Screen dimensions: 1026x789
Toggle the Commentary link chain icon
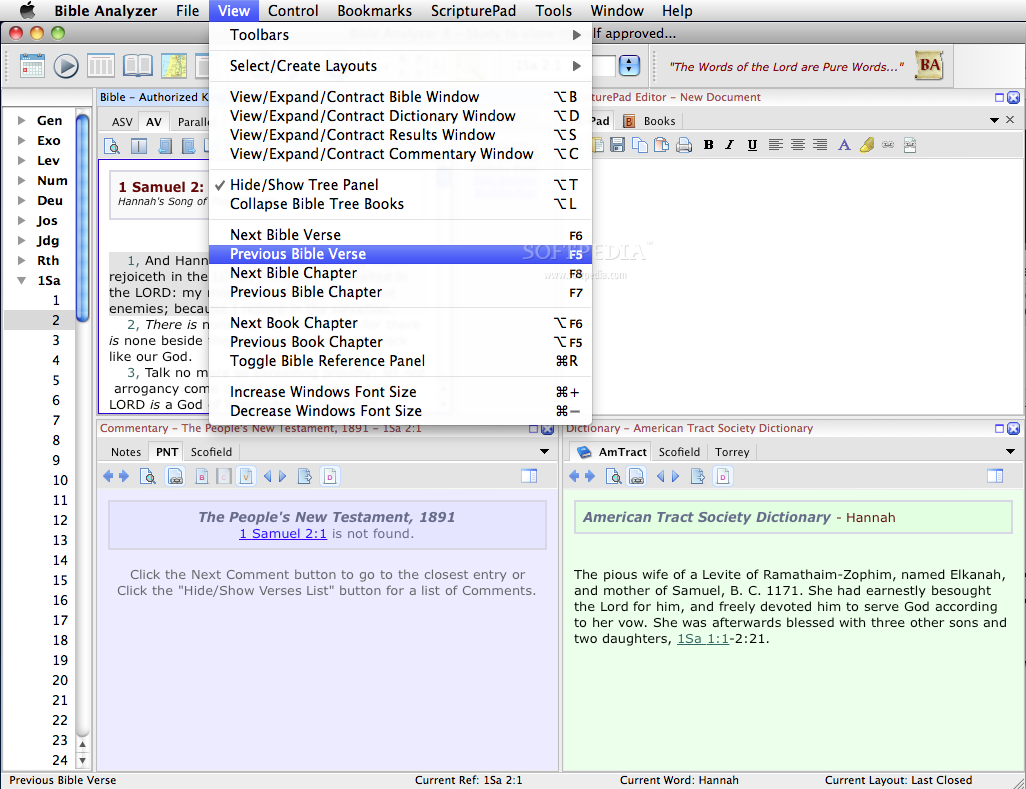pos(175,476)
